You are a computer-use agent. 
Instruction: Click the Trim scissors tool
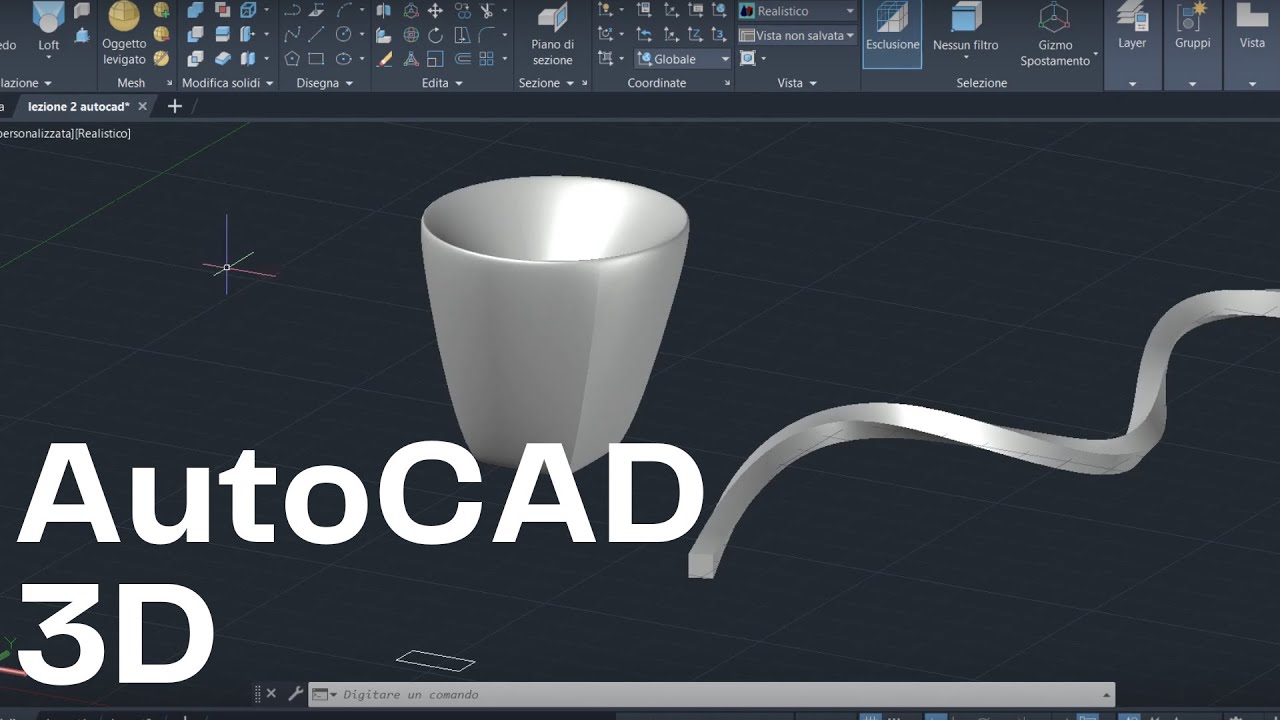[487, 10]
